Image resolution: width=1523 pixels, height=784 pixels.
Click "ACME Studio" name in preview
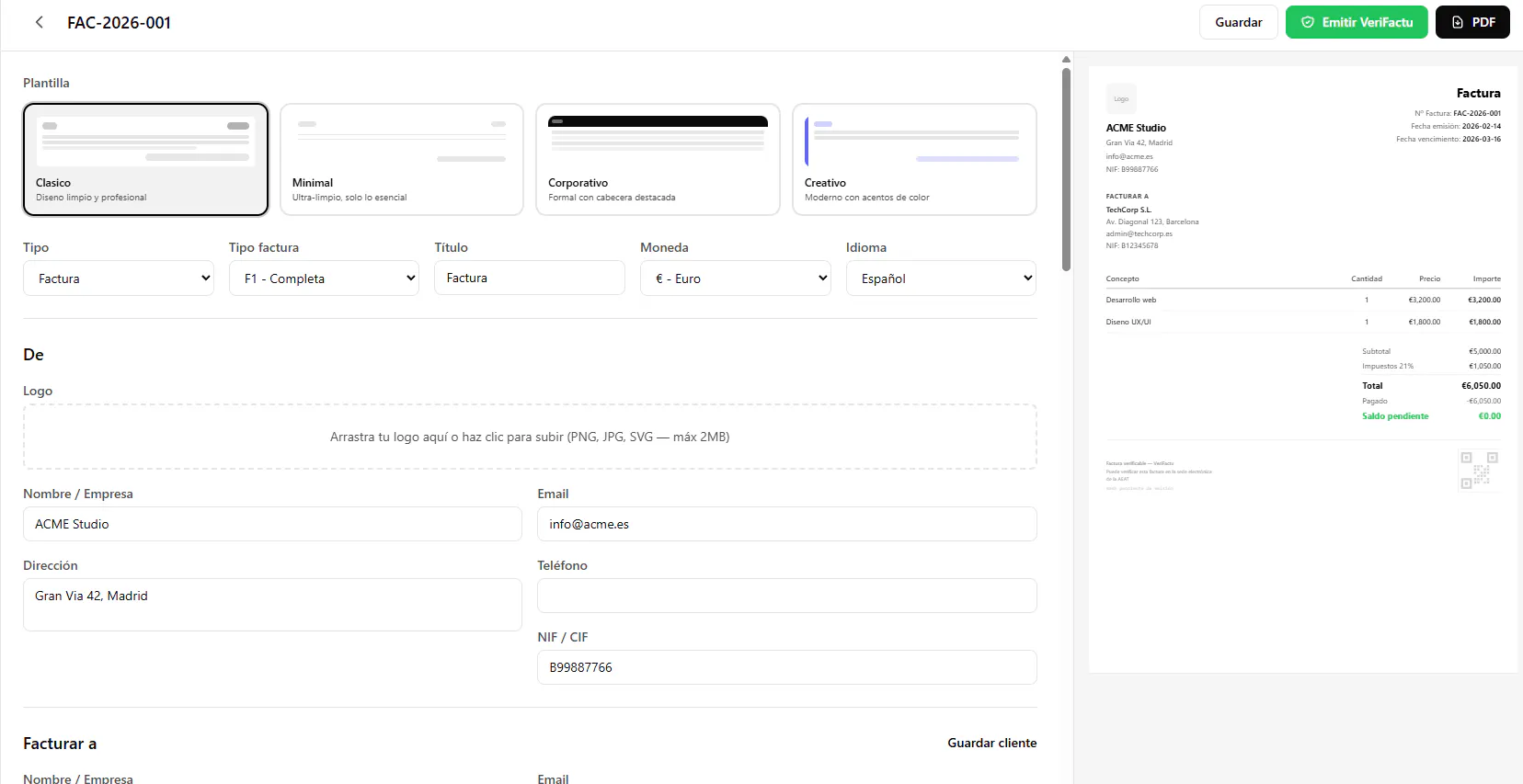tap(1136, 128)
